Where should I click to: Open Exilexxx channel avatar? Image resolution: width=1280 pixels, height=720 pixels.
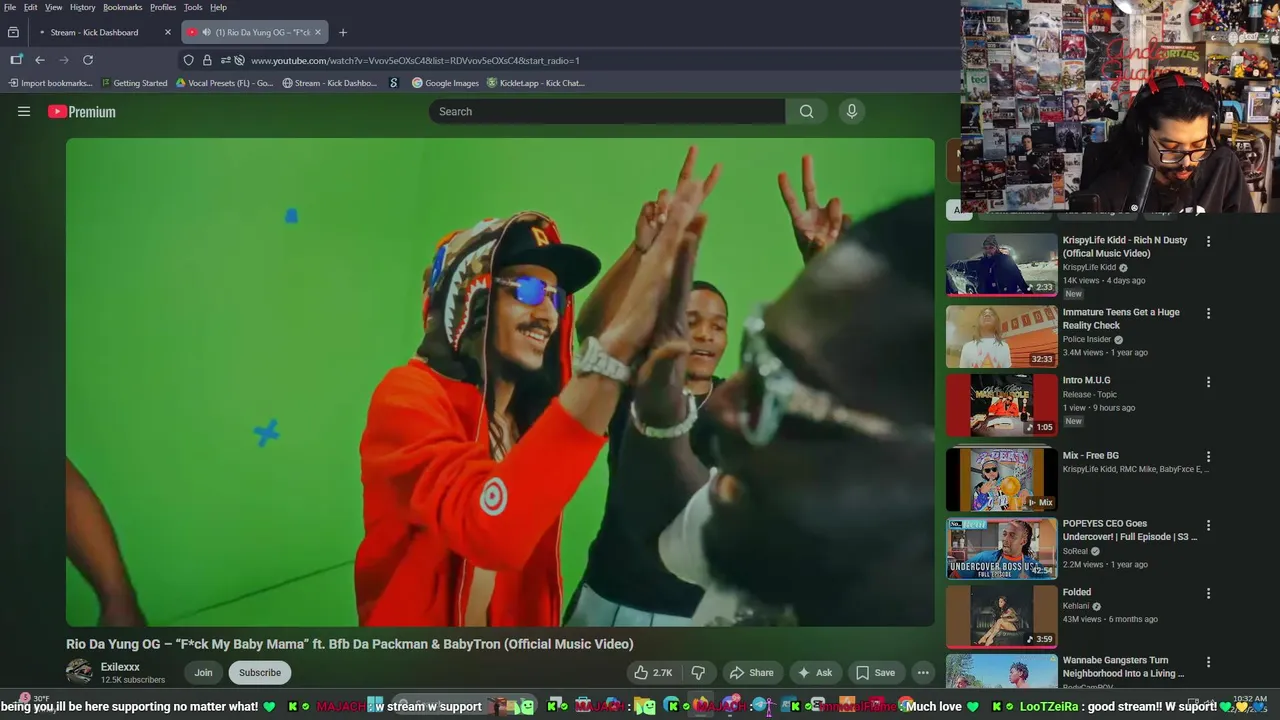(x=79, y=672)
